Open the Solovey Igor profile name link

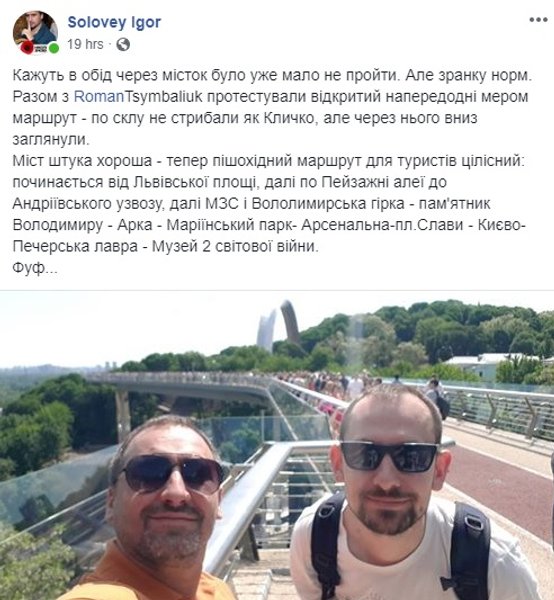point(114,22)
